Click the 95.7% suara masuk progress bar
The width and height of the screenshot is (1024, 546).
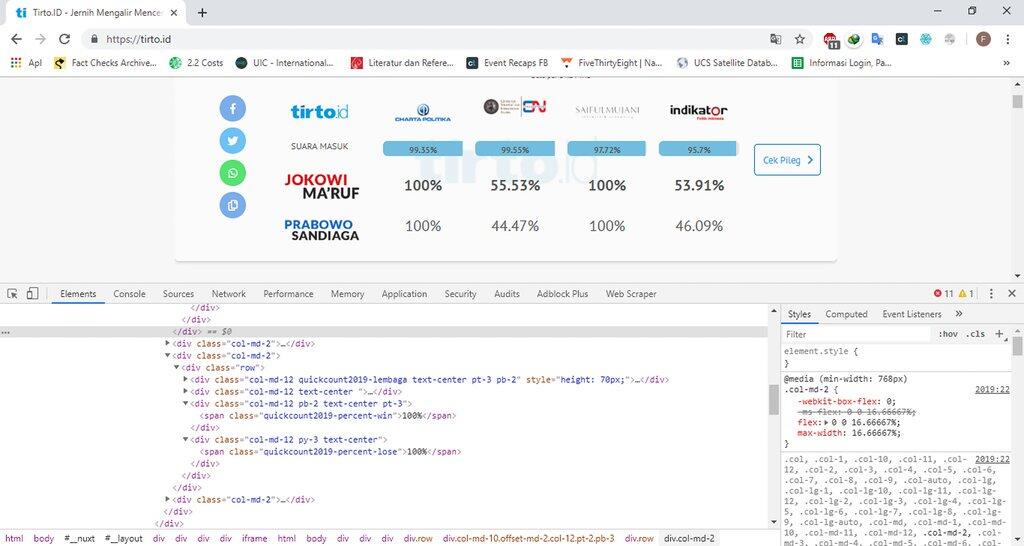coord(699,149)
